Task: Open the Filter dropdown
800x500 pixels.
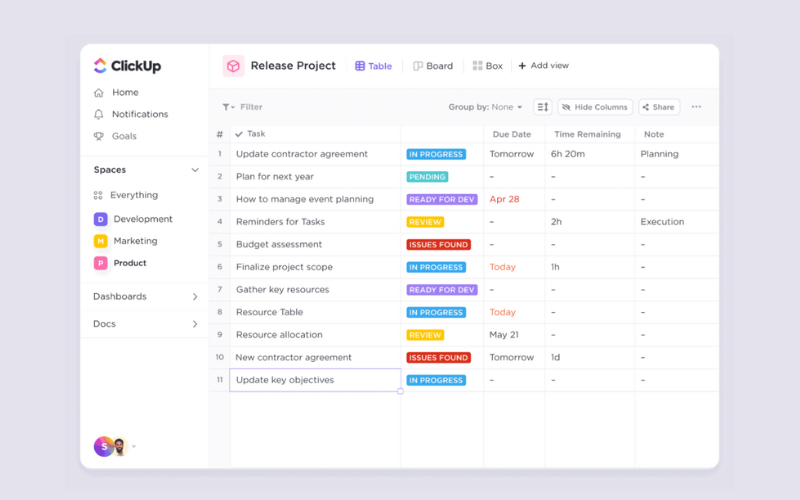Action: 243,107
